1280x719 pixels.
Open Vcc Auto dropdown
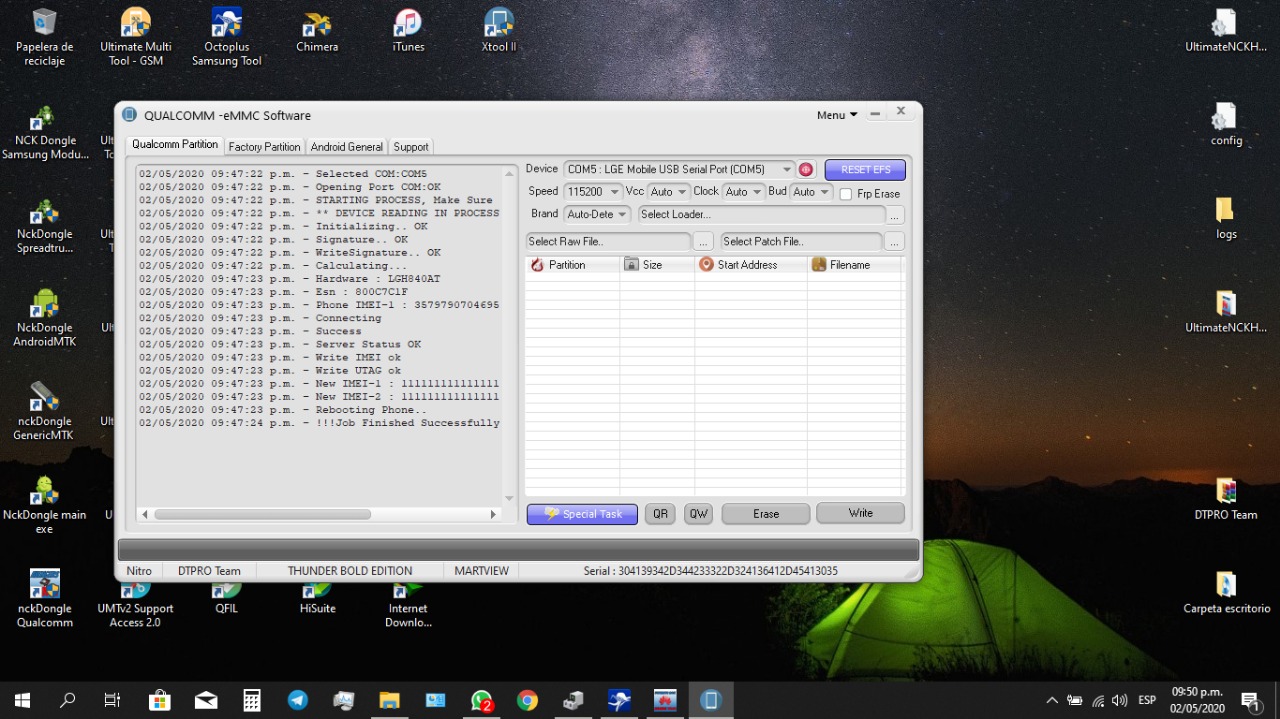point(669,192)
